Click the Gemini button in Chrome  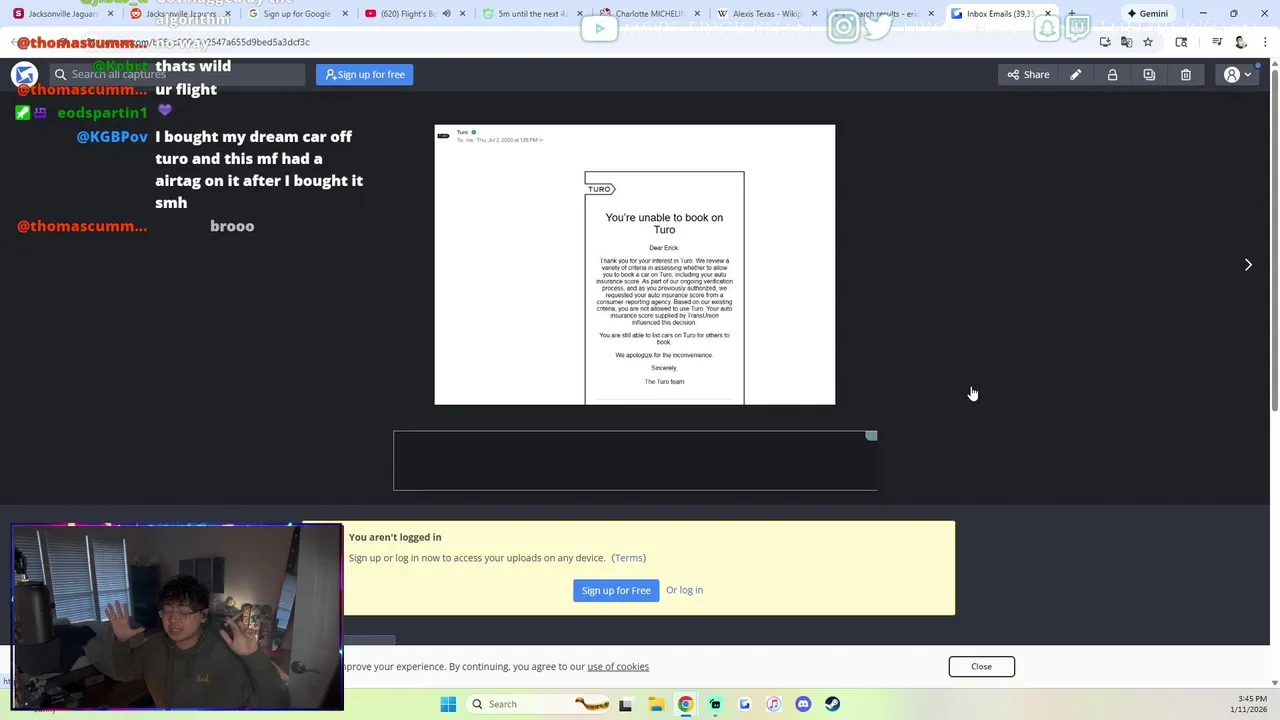(x=1146, y=14)
